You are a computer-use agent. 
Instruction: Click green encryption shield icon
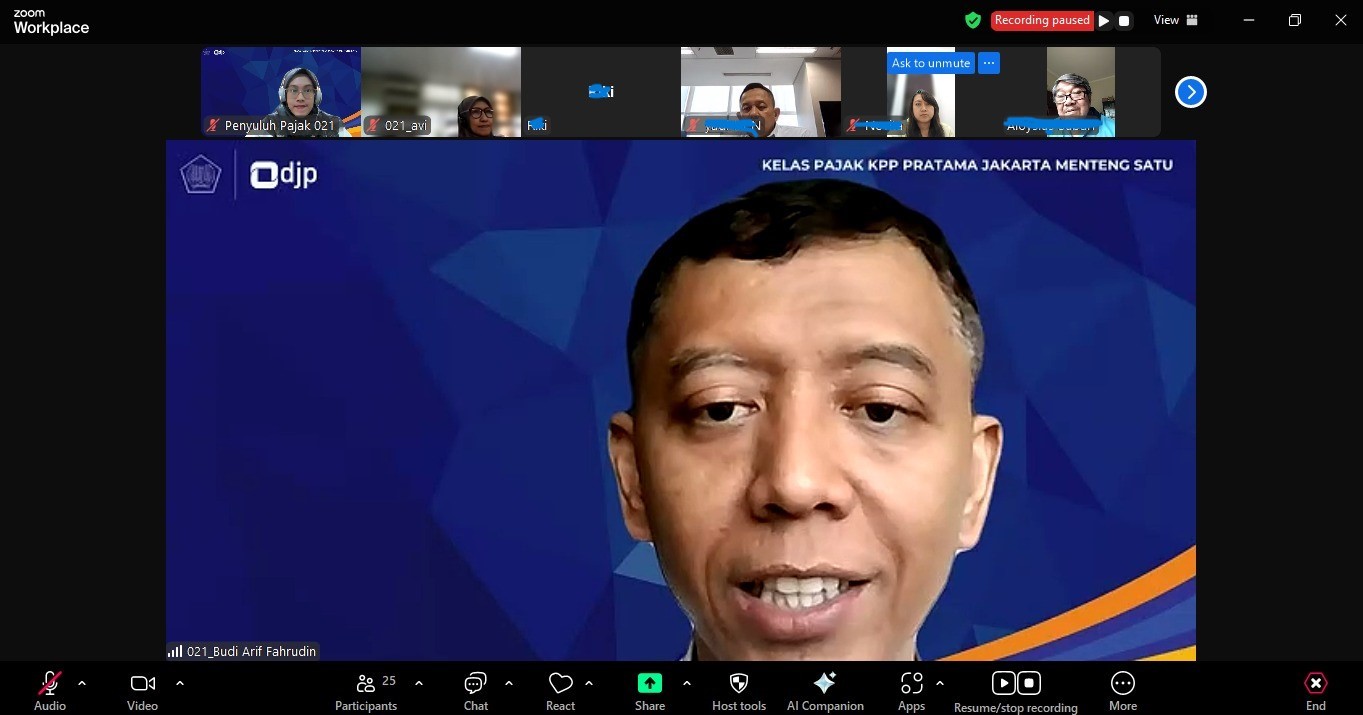coord(972,20)
